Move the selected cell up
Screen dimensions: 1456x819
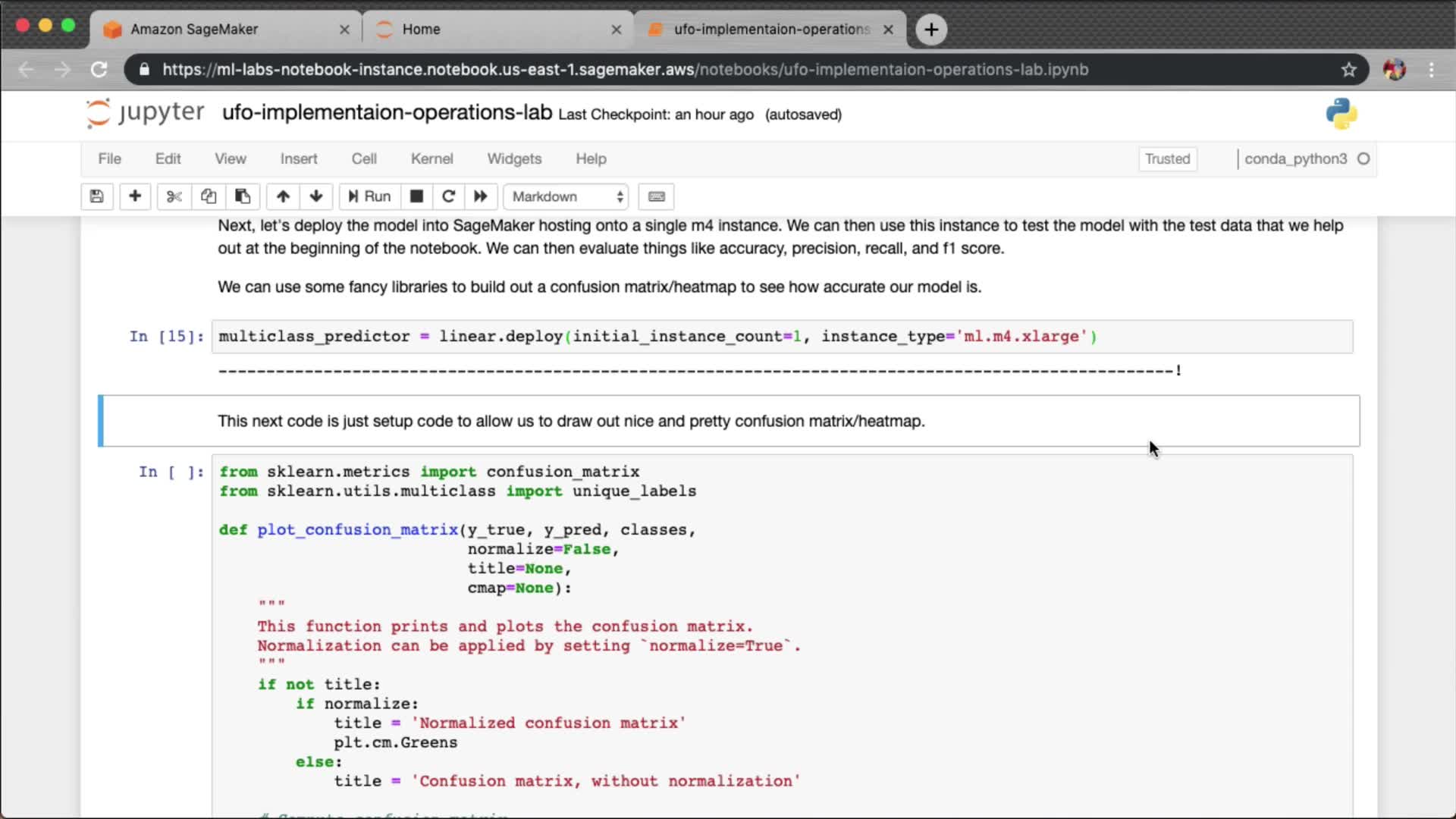pyautogui.click(x=283, y=196)
